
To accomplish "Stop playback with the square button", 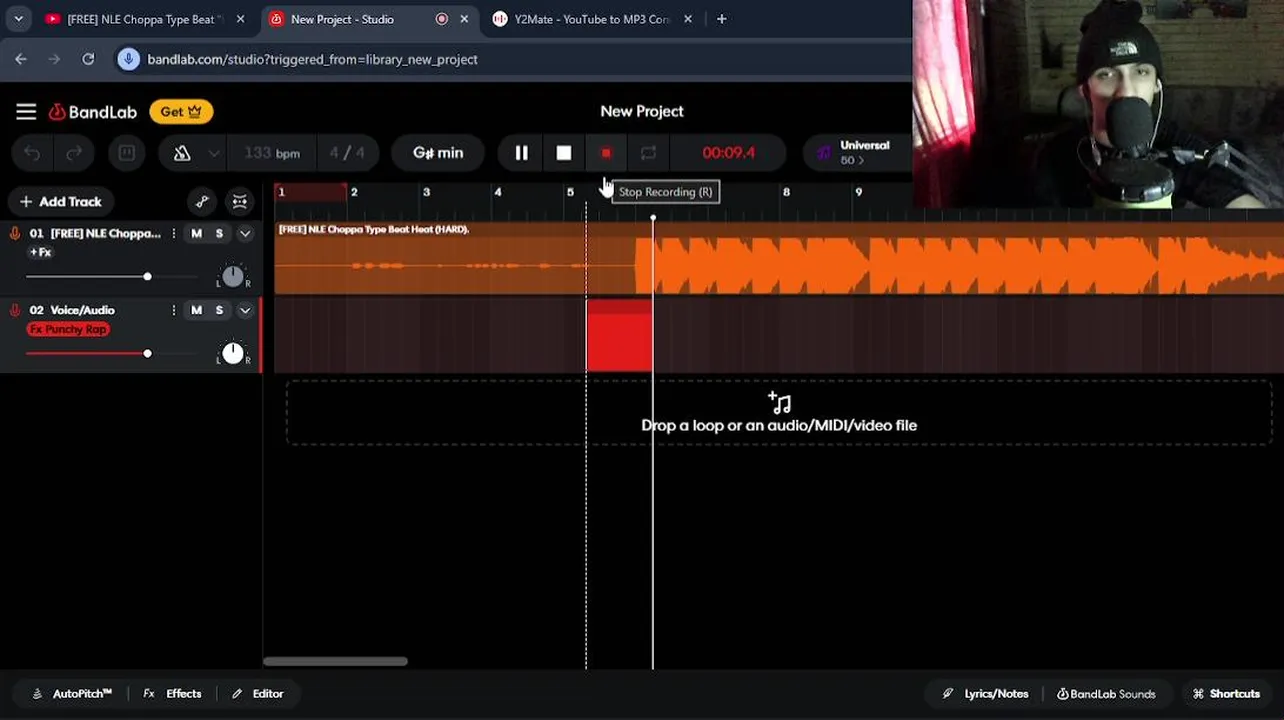I will 564,153.
